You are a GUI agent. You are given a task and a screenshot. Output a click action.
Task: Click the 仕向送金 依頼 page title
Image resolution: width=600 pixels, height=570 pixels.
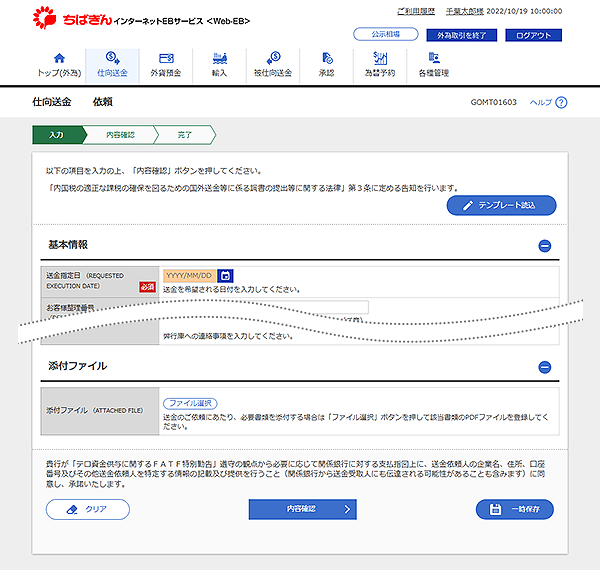pyautogui.click(x=72, y=102)
